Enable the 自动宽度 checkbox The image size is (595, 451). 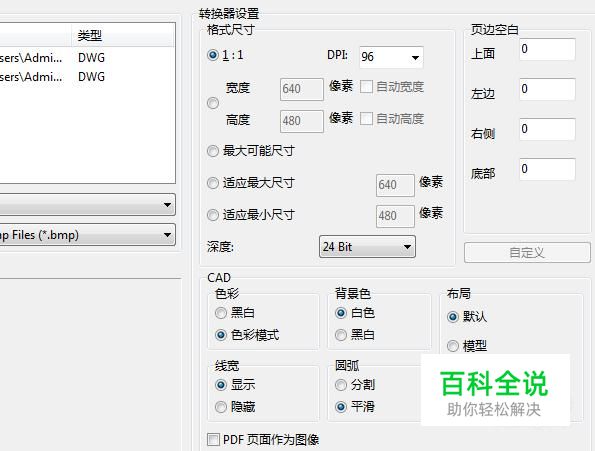click(366, 87)
